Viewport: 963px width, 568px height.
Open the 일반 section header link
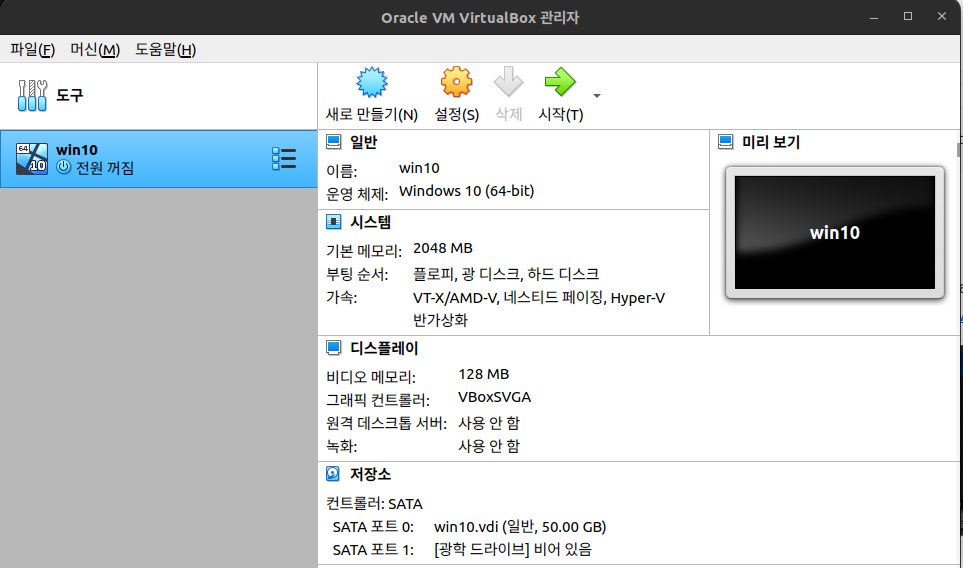pyautogui.click(x=364, y=142)
